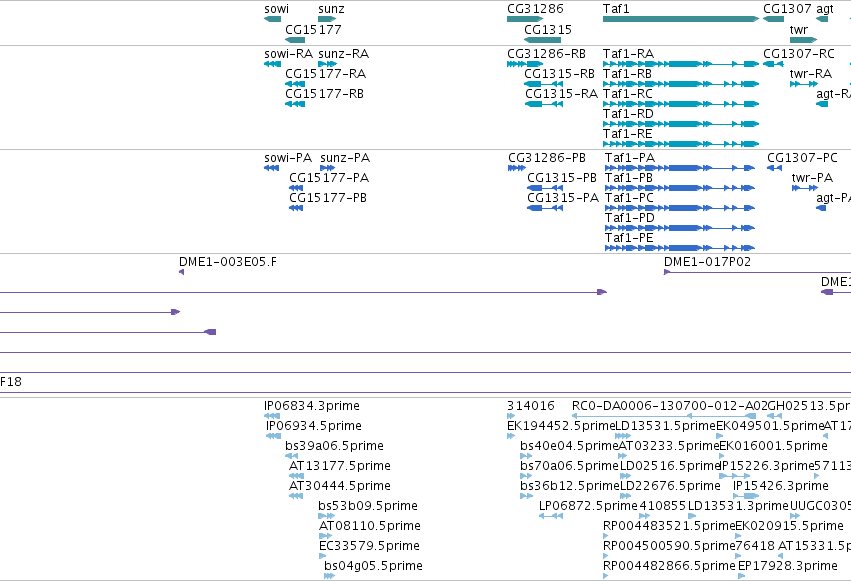
Task: Select the AT08110.5prime EST
Action: (x=325, y=537)
